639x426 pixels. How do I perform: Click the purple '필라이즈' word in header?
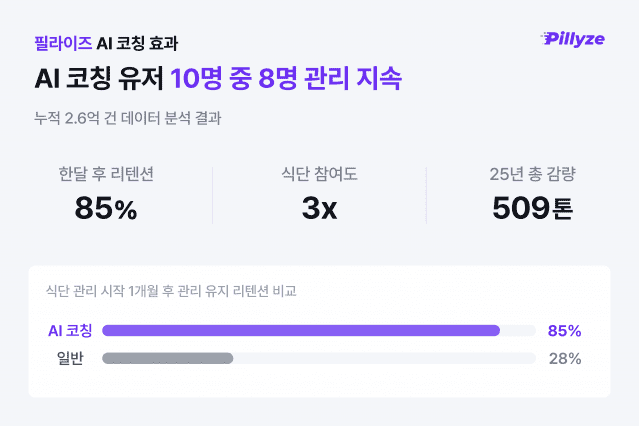61,43
